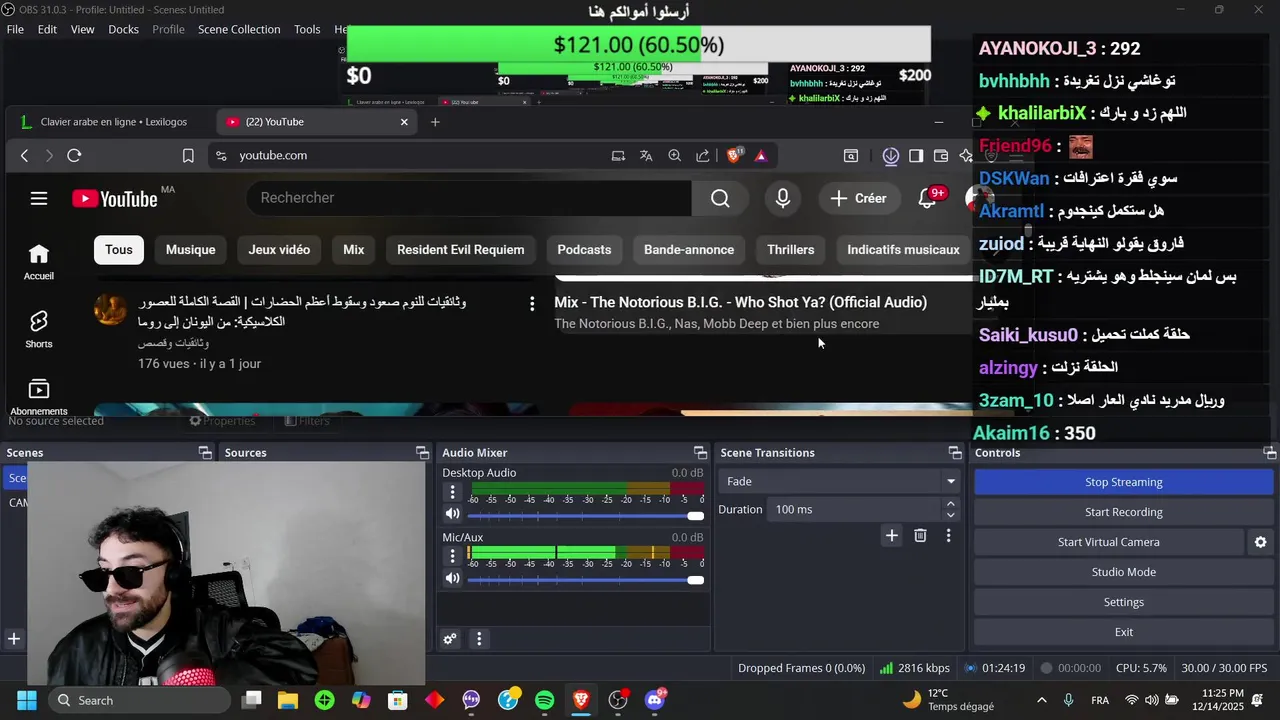Start YouTube voice search microphone
Viewport: 1280px width, 720px height.
[783, 198]
